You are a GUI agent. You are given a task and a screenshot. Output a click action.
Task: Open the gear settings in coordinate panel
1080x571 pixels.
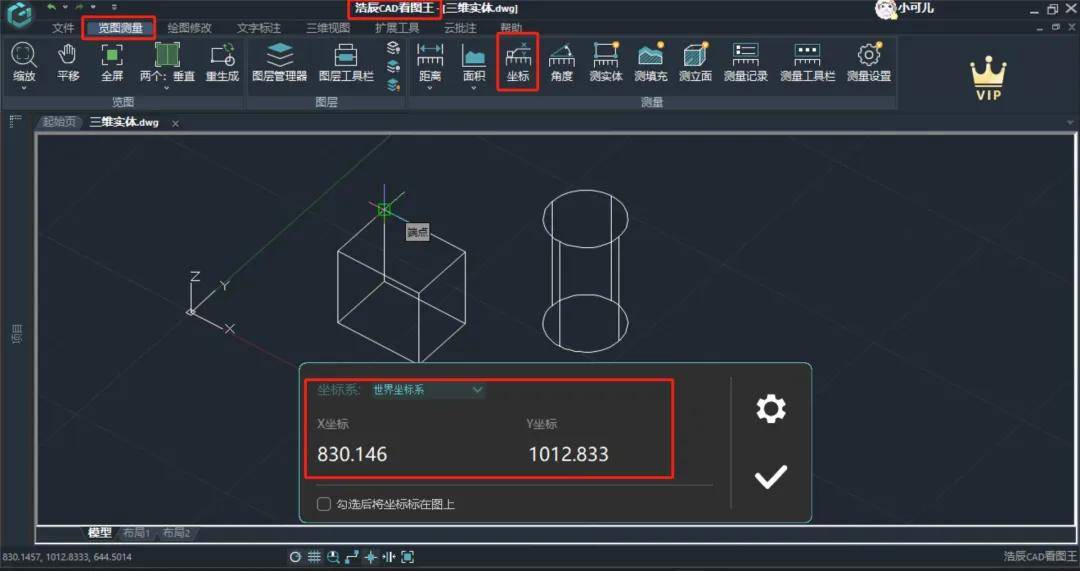[771, 408]
